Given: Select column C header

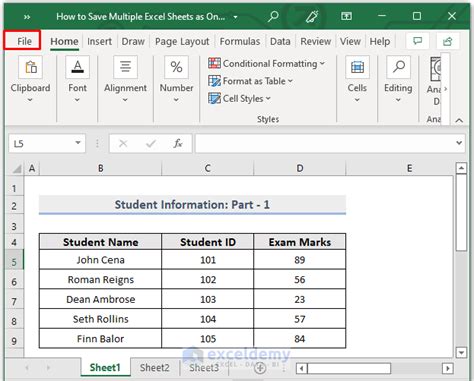Looking at the screenshot, I should point(207,169).
